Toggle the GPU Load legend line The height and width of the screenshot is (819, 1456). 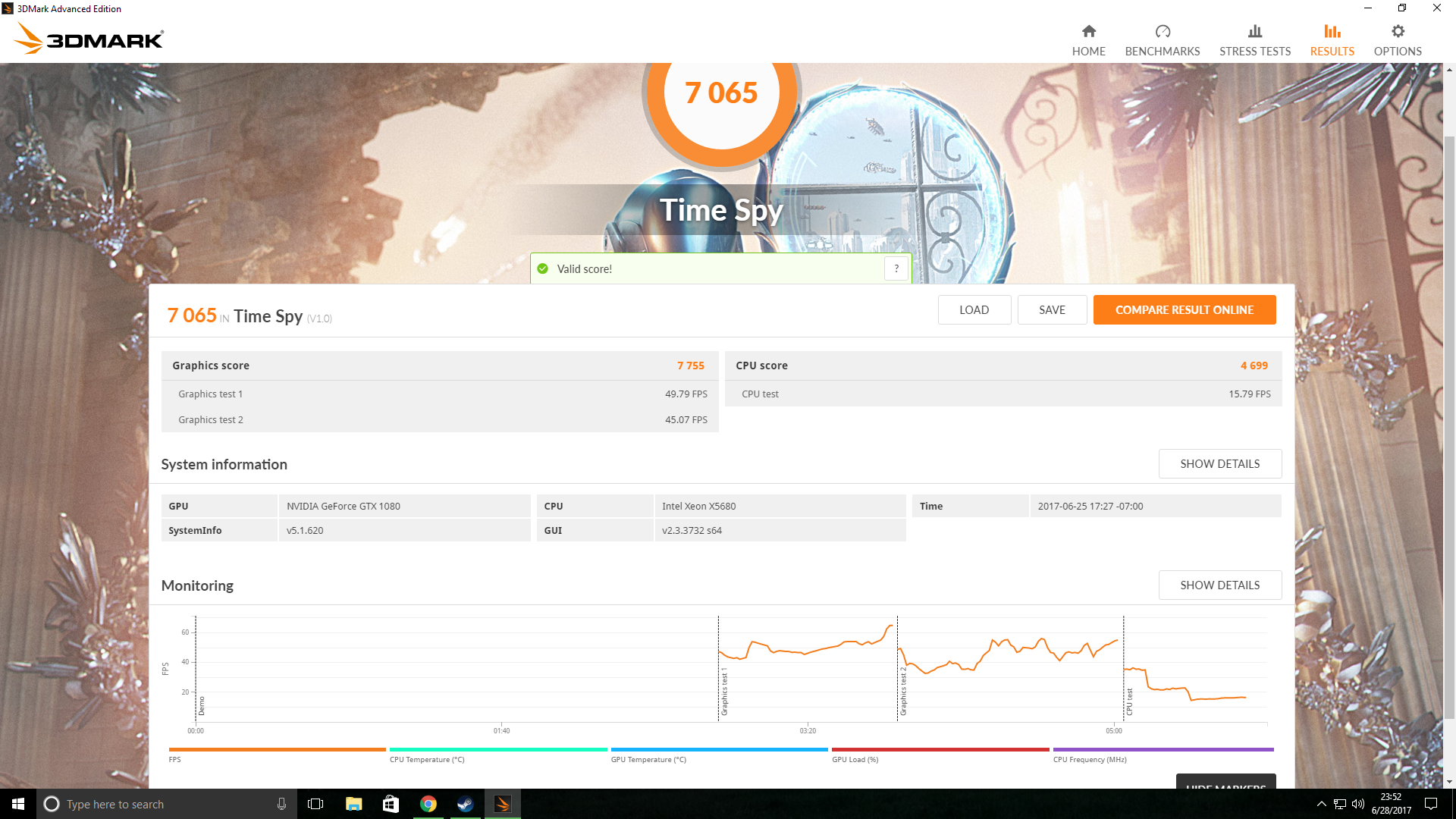point(940,754)
